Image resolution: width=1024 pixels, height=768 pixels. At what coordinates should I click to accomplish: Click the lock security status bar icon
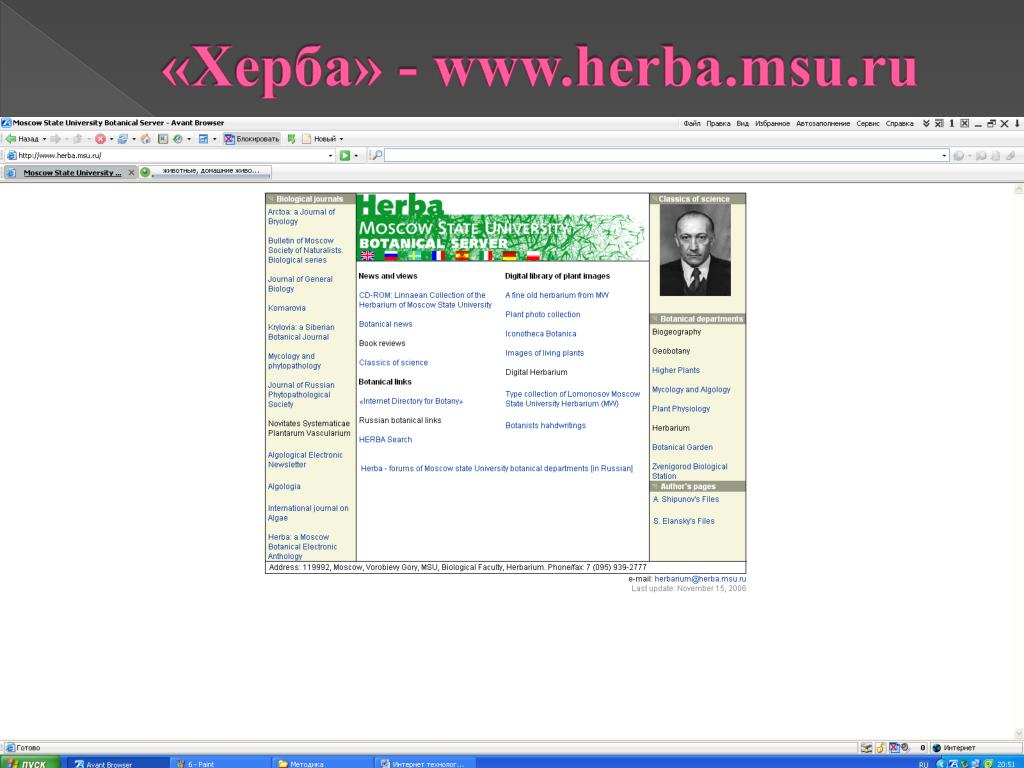tap(880, 748)
